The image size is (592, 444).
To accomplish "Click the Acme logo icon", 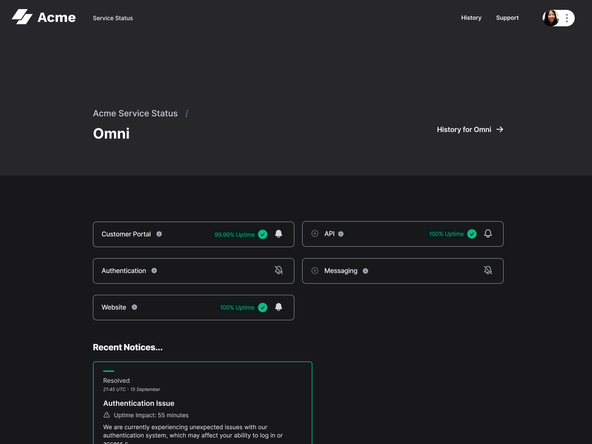I will click(22, 17).
